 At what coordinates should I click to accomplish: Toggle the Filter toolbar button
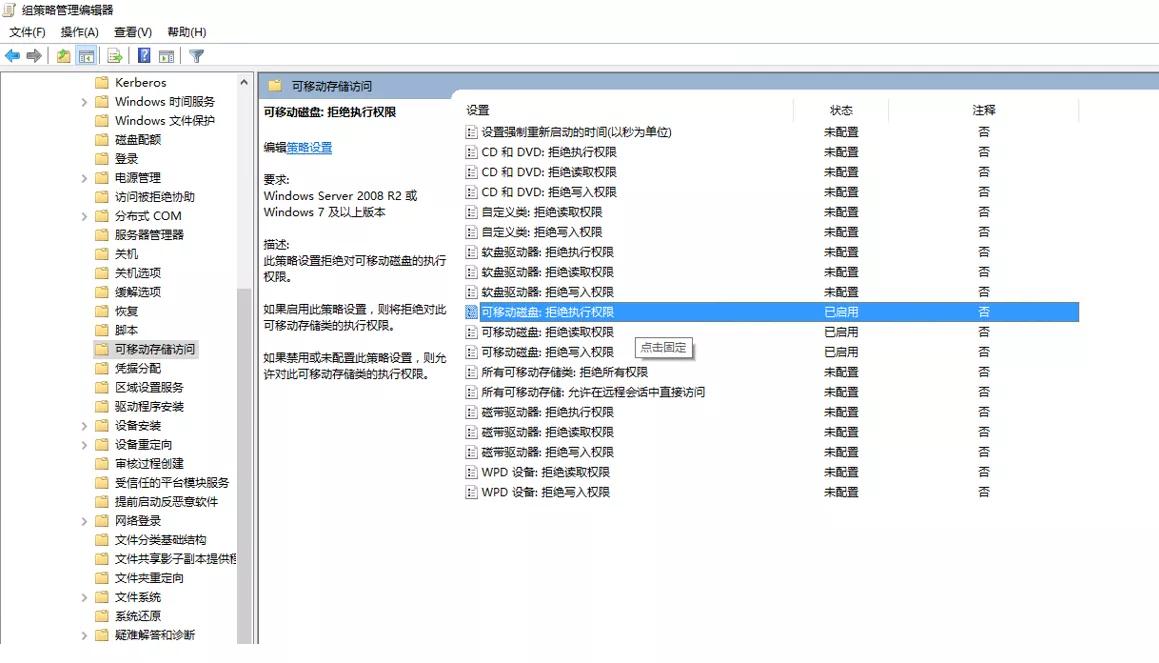click(x=197, y=56)
